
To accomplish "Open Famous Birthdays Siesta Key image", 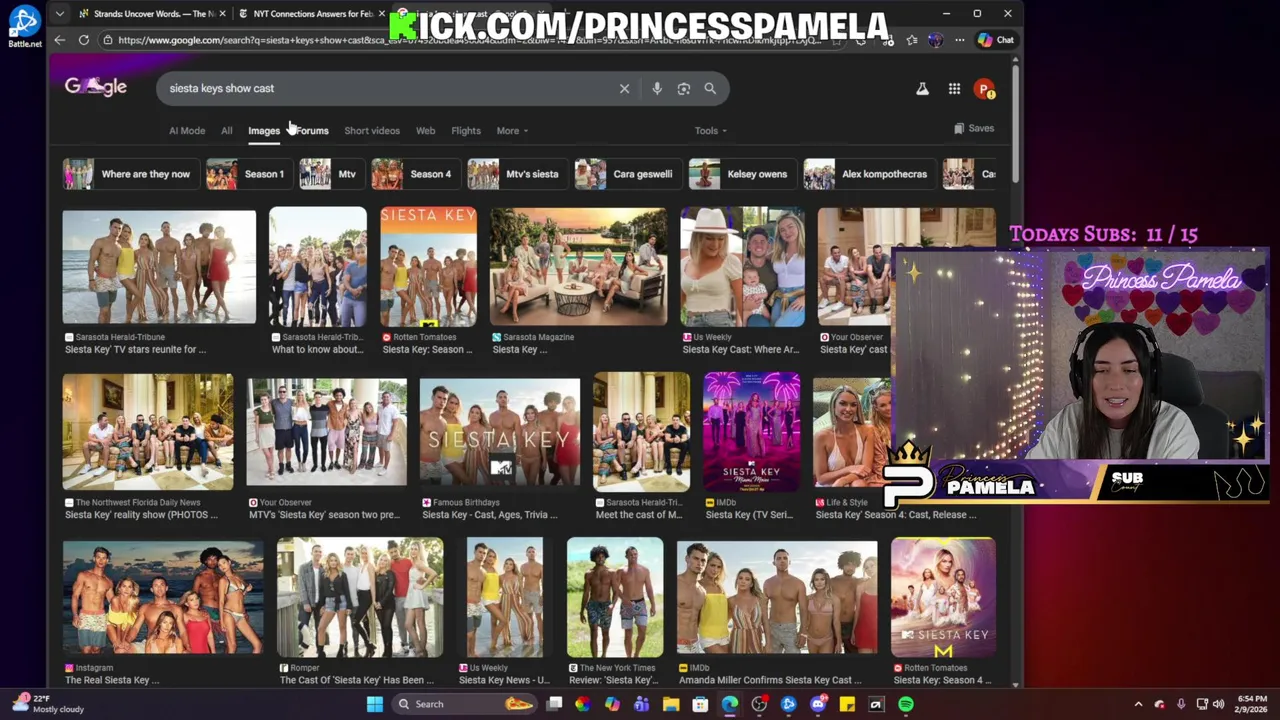I will coord(499,432).
